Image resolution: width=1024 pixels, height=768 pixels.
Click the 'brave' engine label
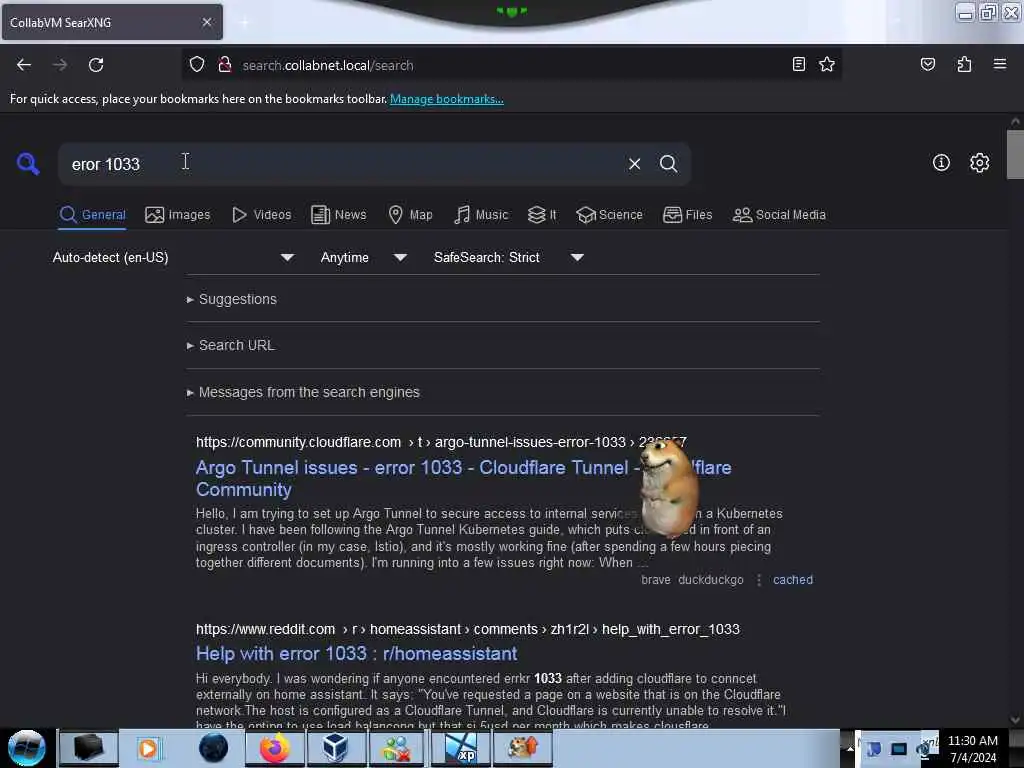click(656, 580)
